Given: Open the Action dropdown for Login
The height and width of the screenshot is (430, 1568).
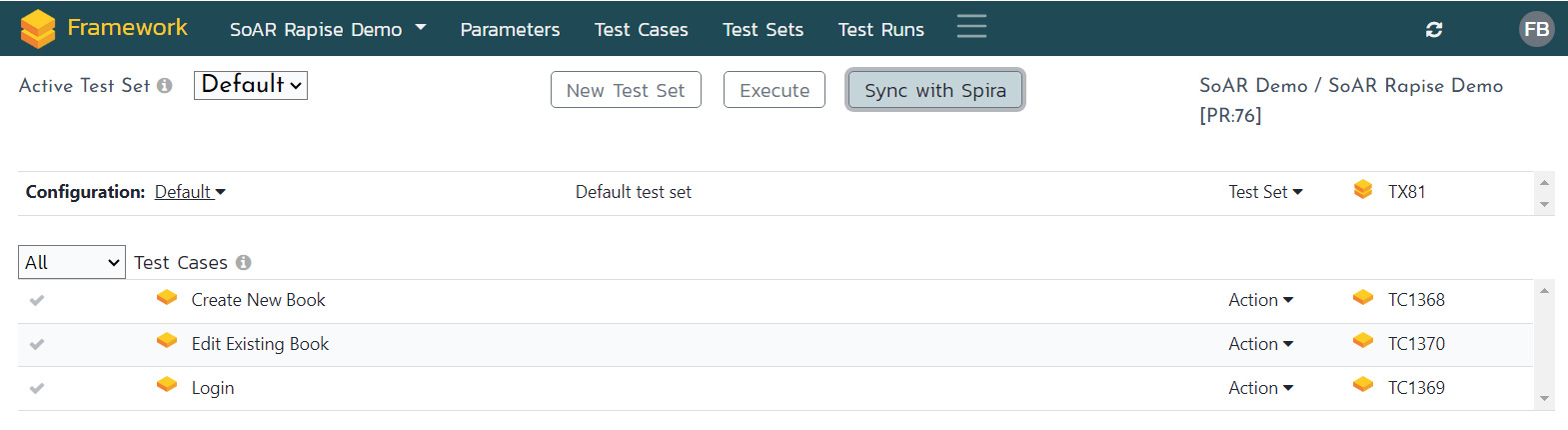Looking at the screenshot, I should (1260, 388).
